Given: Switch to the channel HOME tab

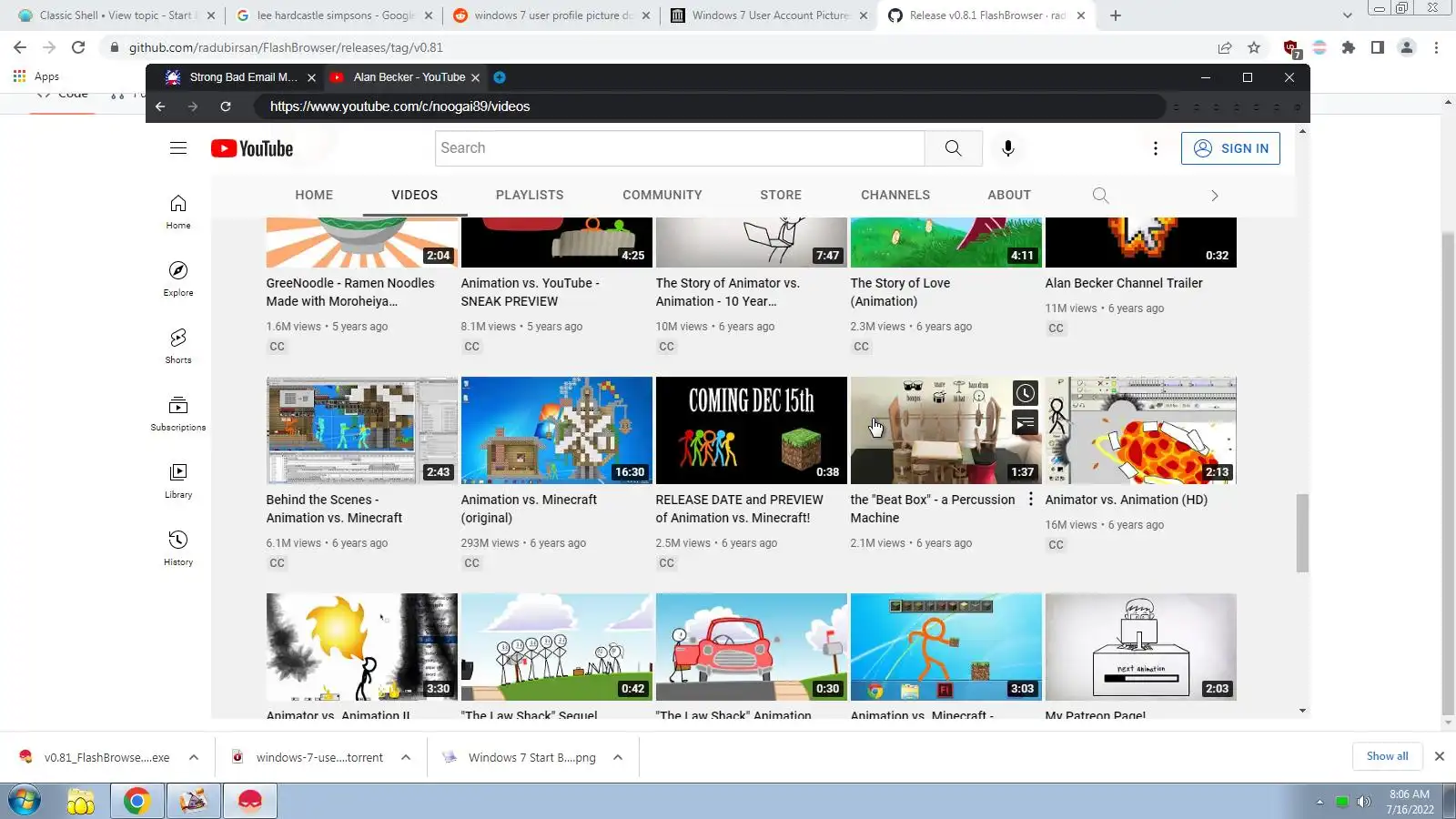Looking at the screenshot, I should coord(314,195).
